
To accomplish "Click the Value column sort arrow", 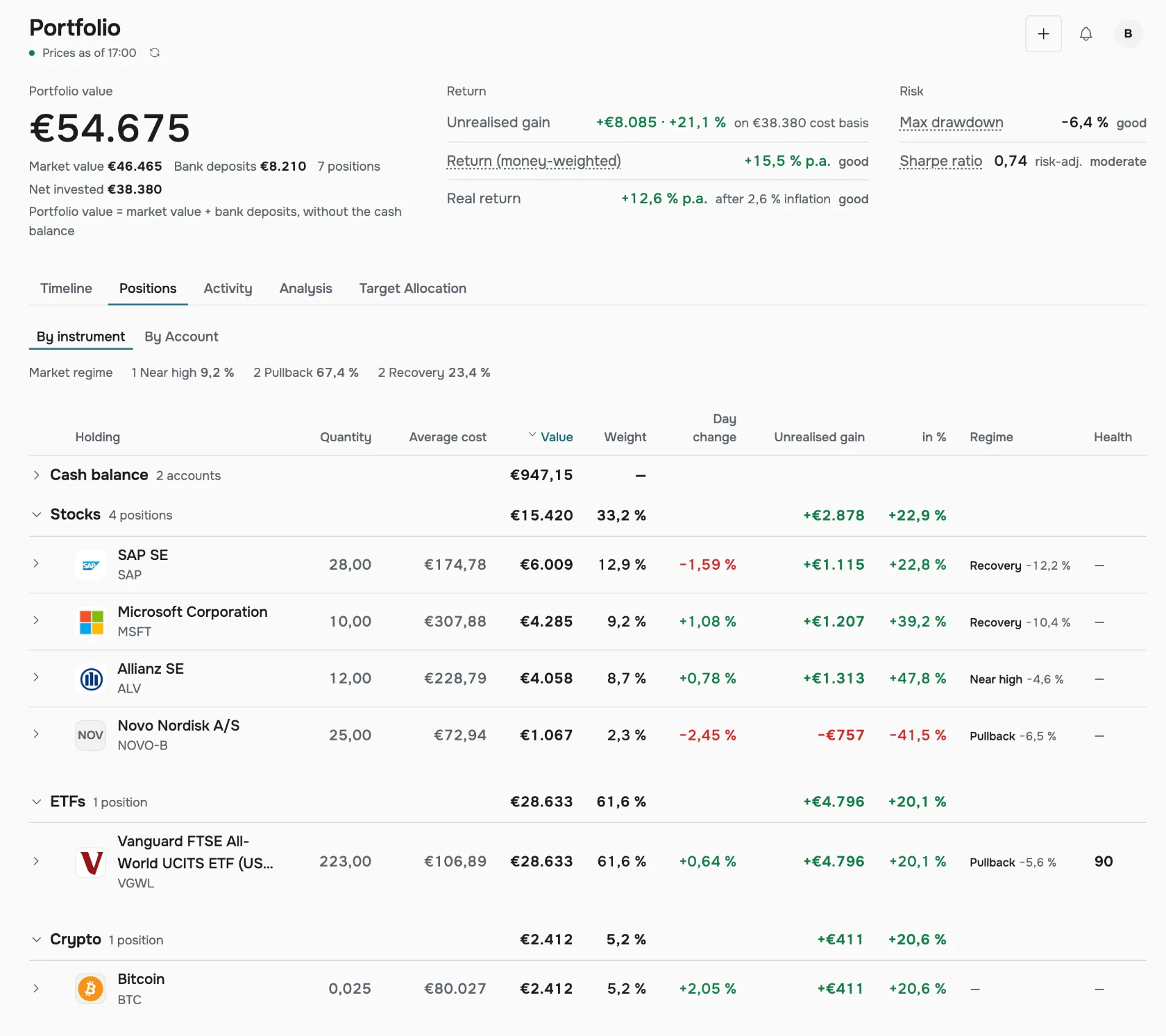I will coord(532,435).
